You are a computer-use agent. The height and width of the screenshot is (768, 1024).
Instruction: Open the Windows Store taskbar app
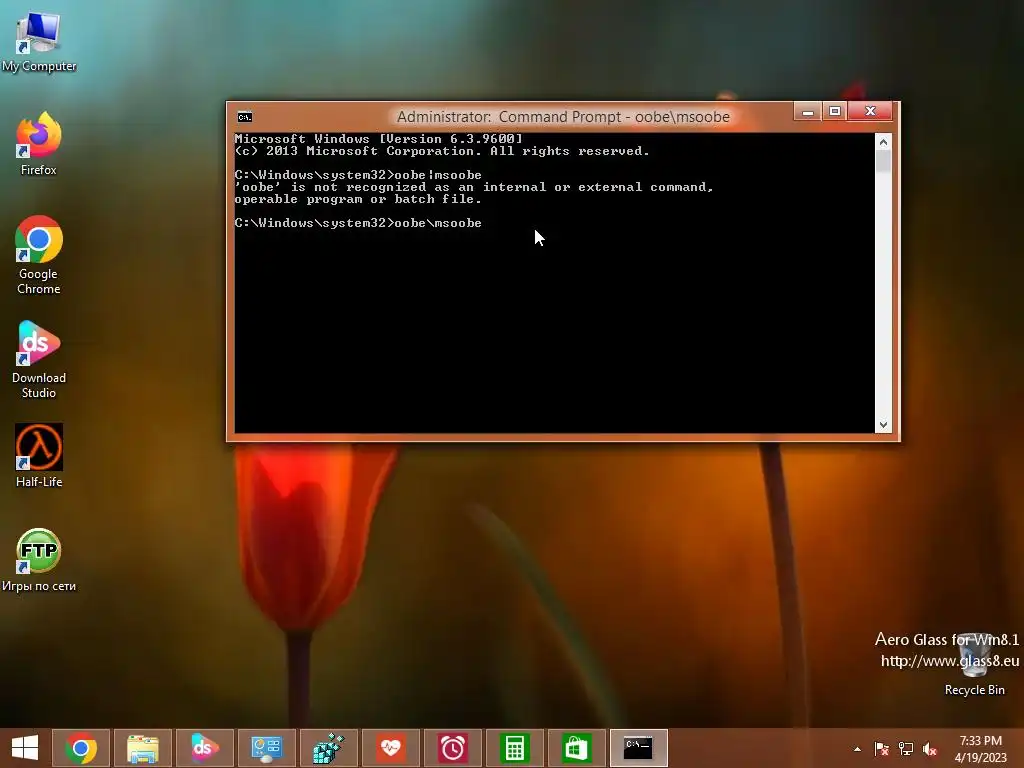(576, 748)
